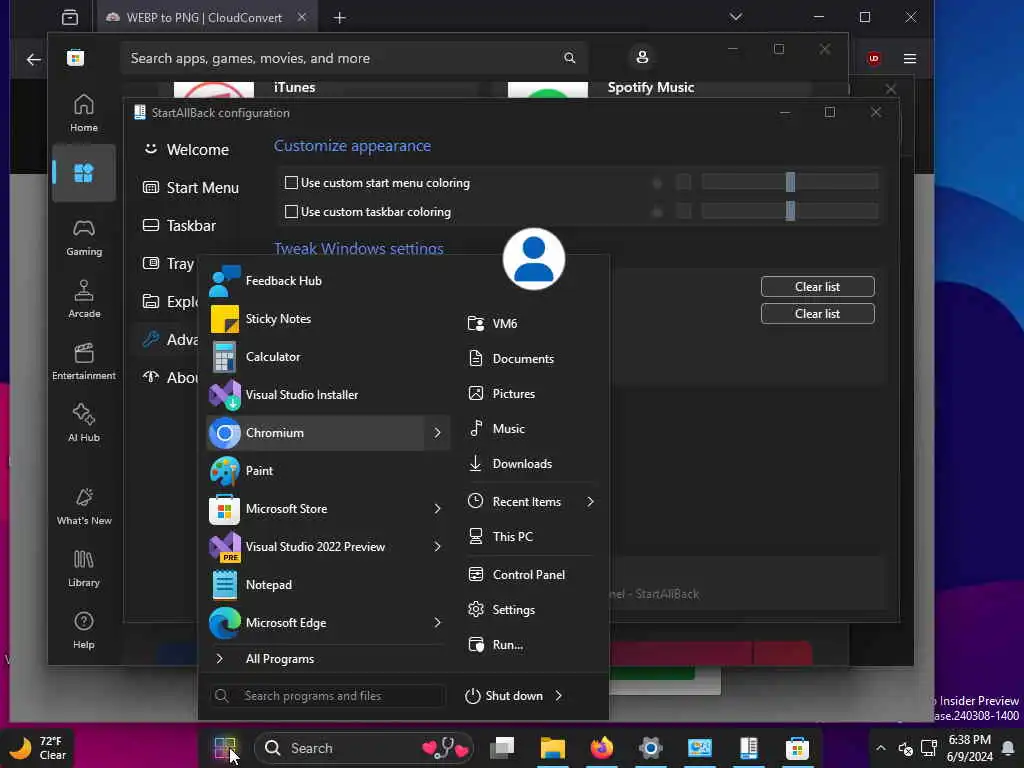The height and width of the screenshot is (768, 1024).
Task: Click uBlock Origin extension icon
Action: tap(874, 59)
